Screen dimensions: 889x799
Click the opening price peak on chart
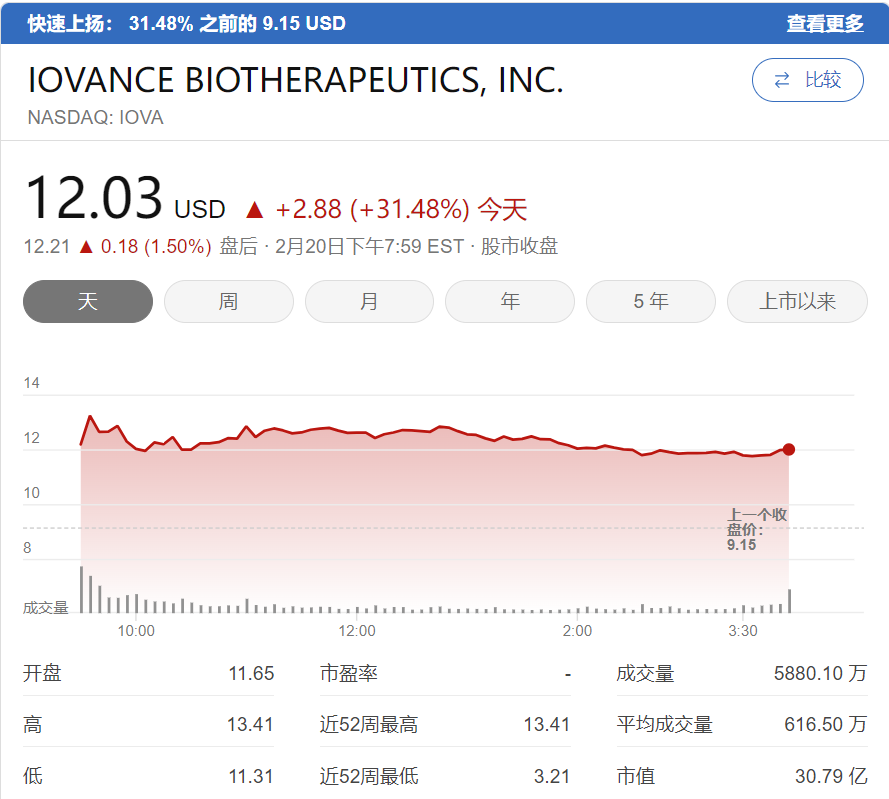point(90,416)
